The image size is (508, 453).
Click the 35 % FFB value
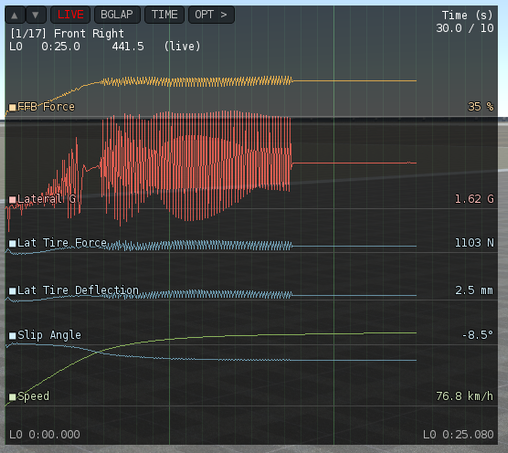480,107
